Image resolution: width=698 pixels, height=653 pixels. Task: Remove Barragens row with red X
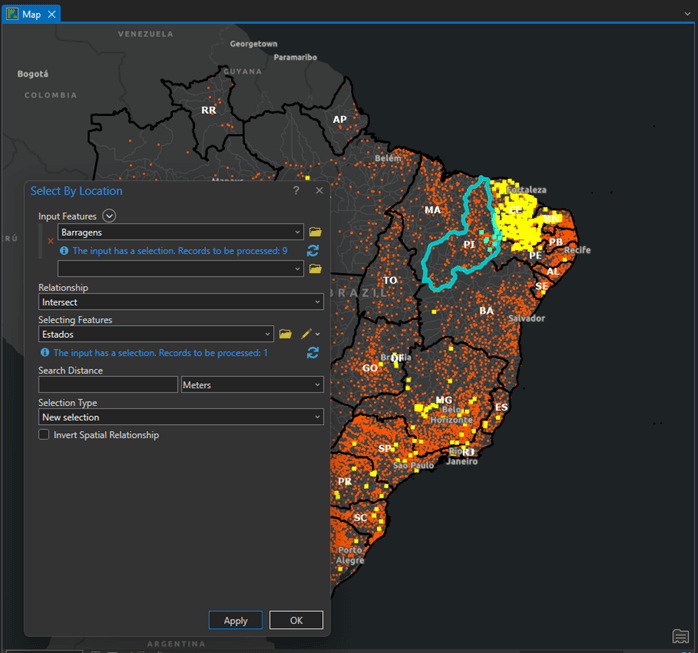[50, 240]
